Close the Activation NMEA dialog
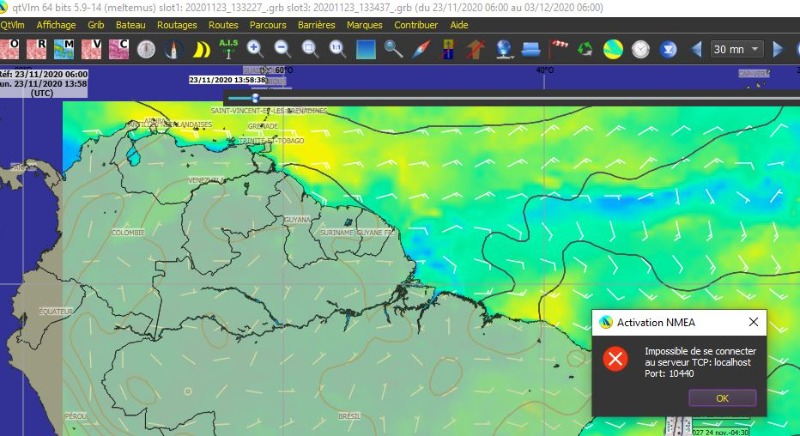Image resolution: width=800 pixels, height=436 pixels. 754,322
